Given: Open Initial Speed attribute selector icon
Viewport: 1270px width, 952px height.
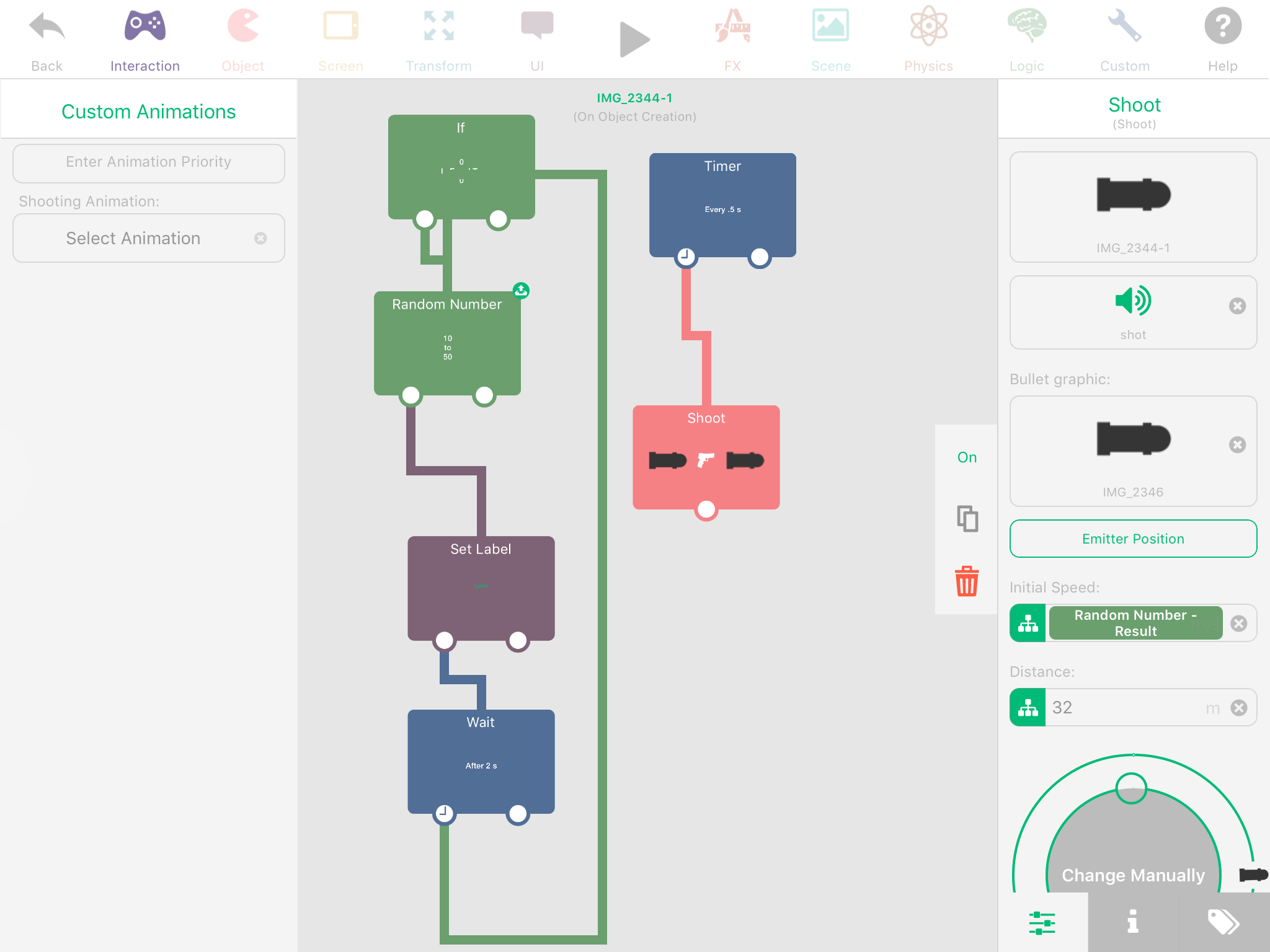Looking at the screenshot, I should point(1028,624).
